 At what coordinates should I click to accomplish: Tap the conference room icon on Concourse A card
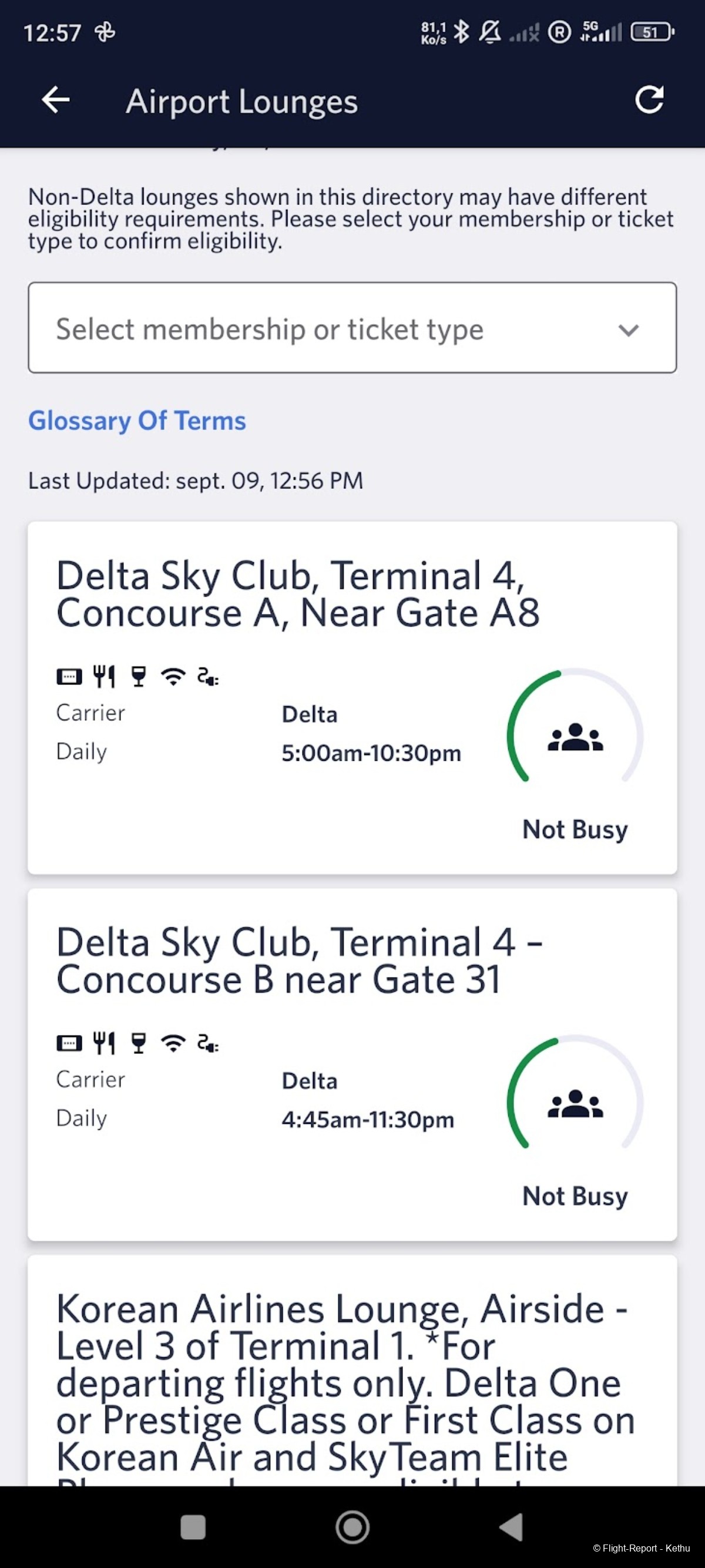(x=69, y=676)
